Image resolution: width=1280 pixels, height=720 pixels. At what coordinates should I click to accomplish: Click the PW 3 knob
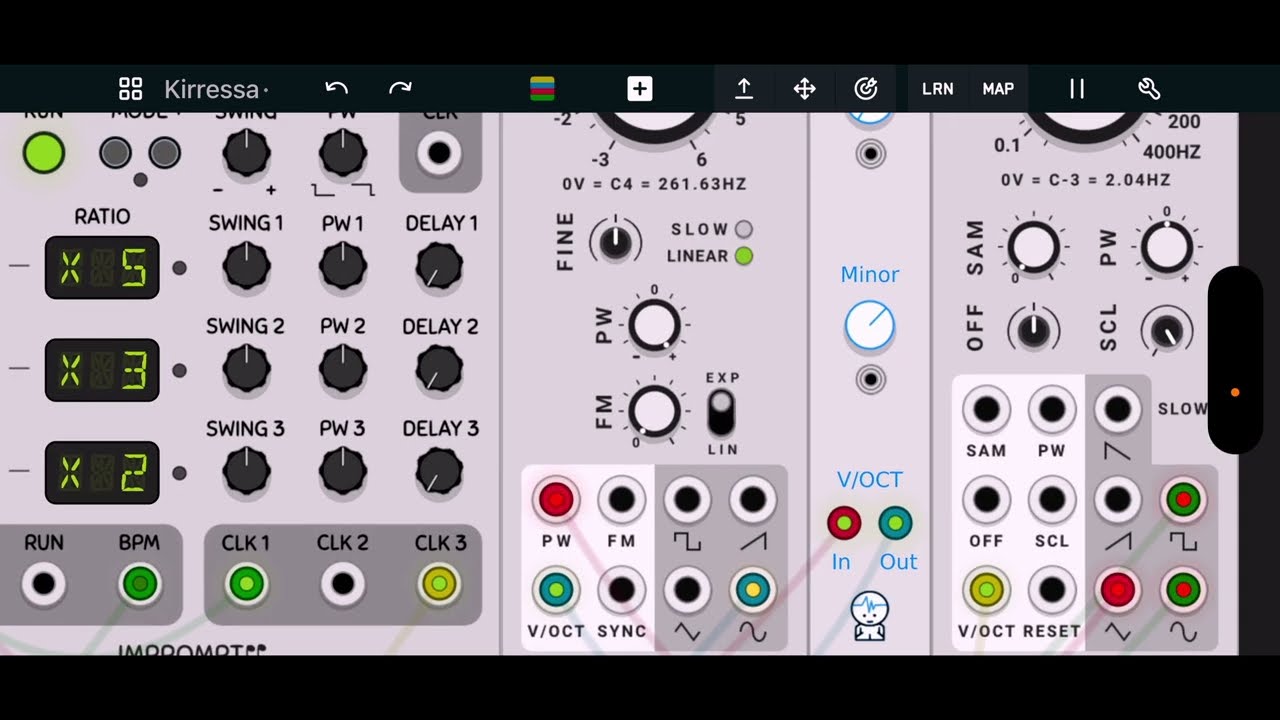click(343, 472)
